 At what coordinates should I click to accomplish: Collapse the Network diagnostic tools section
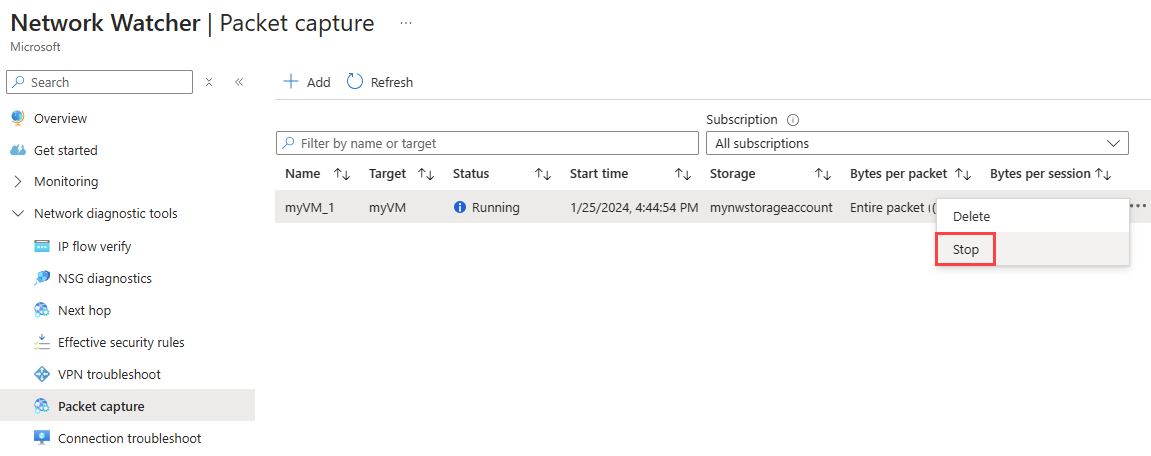(x=18, y=214)
